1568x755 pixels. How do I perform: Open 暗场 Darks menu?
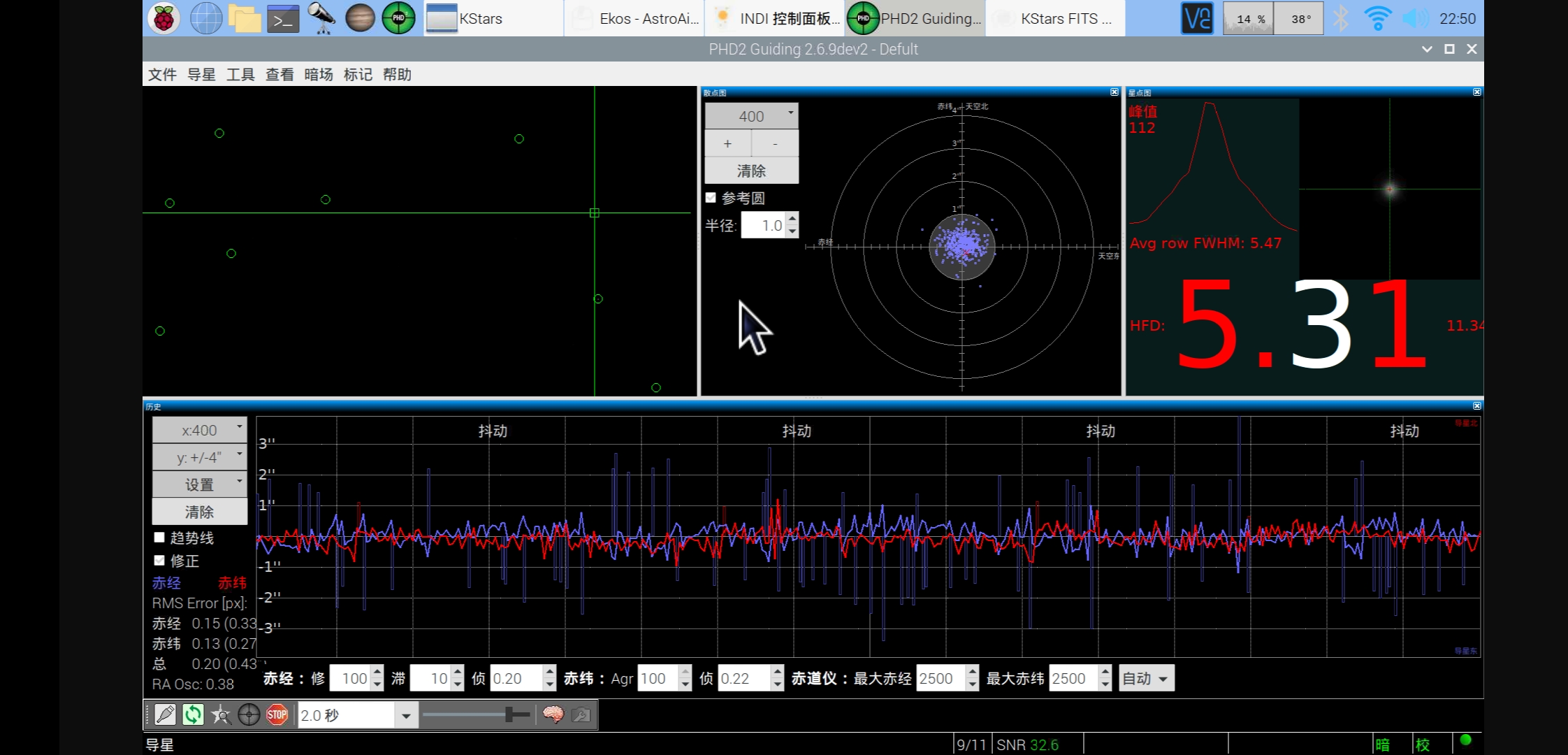point(319,74)
